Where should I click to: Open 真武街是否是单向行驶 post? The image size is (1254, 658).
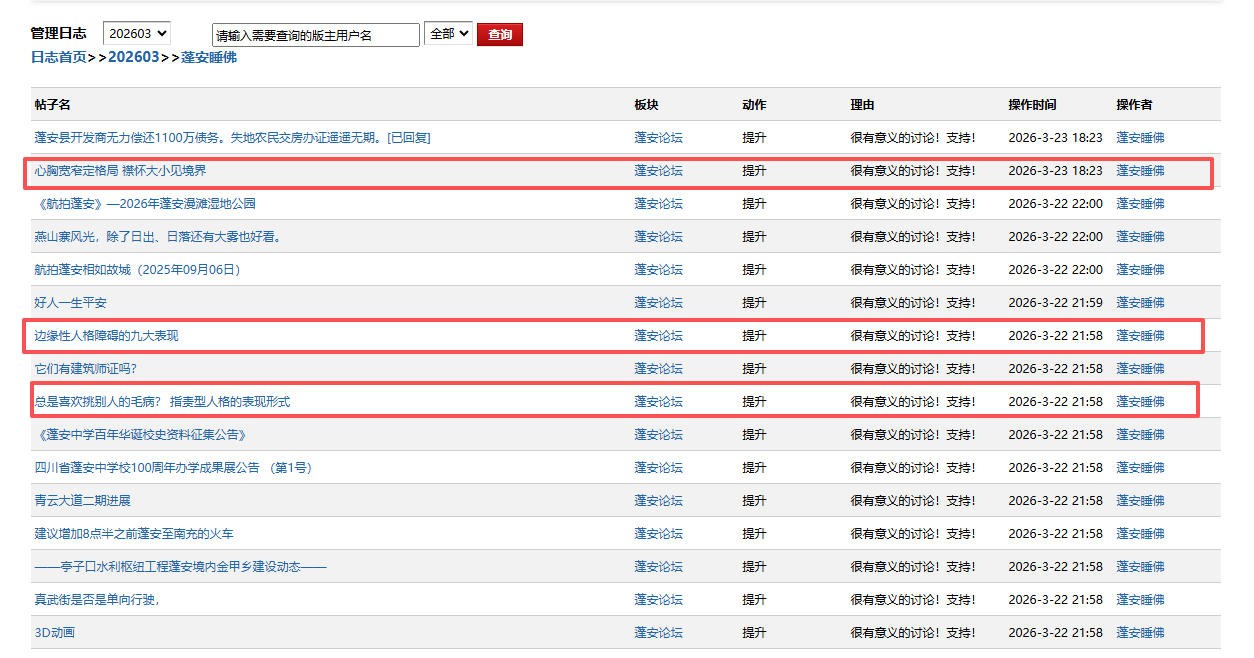pyautogui.click(x=97, y=600)
